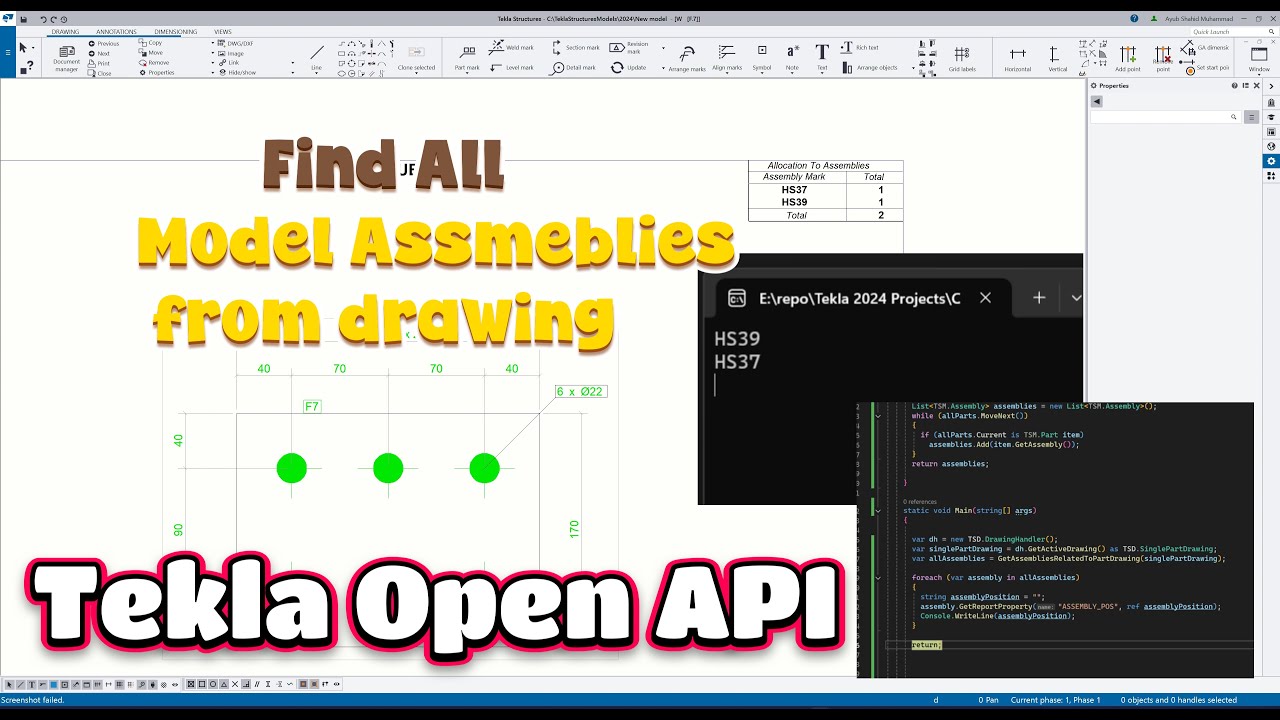Click the Undo arrow icon
This screenshot has height=720, width=1280.
(43, 19)
